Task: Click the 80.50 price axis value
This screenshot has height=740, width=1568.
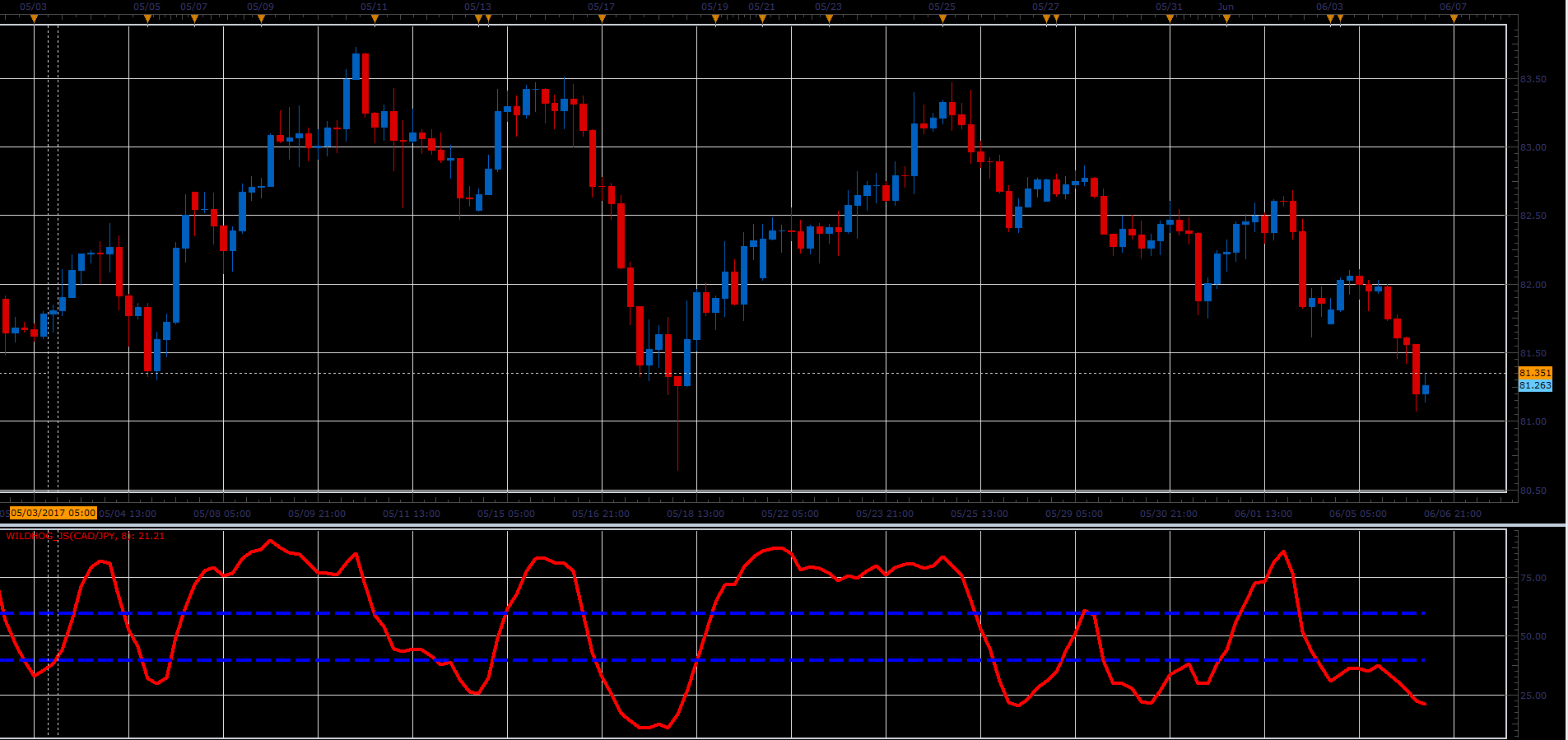Action: [1533, 491]
